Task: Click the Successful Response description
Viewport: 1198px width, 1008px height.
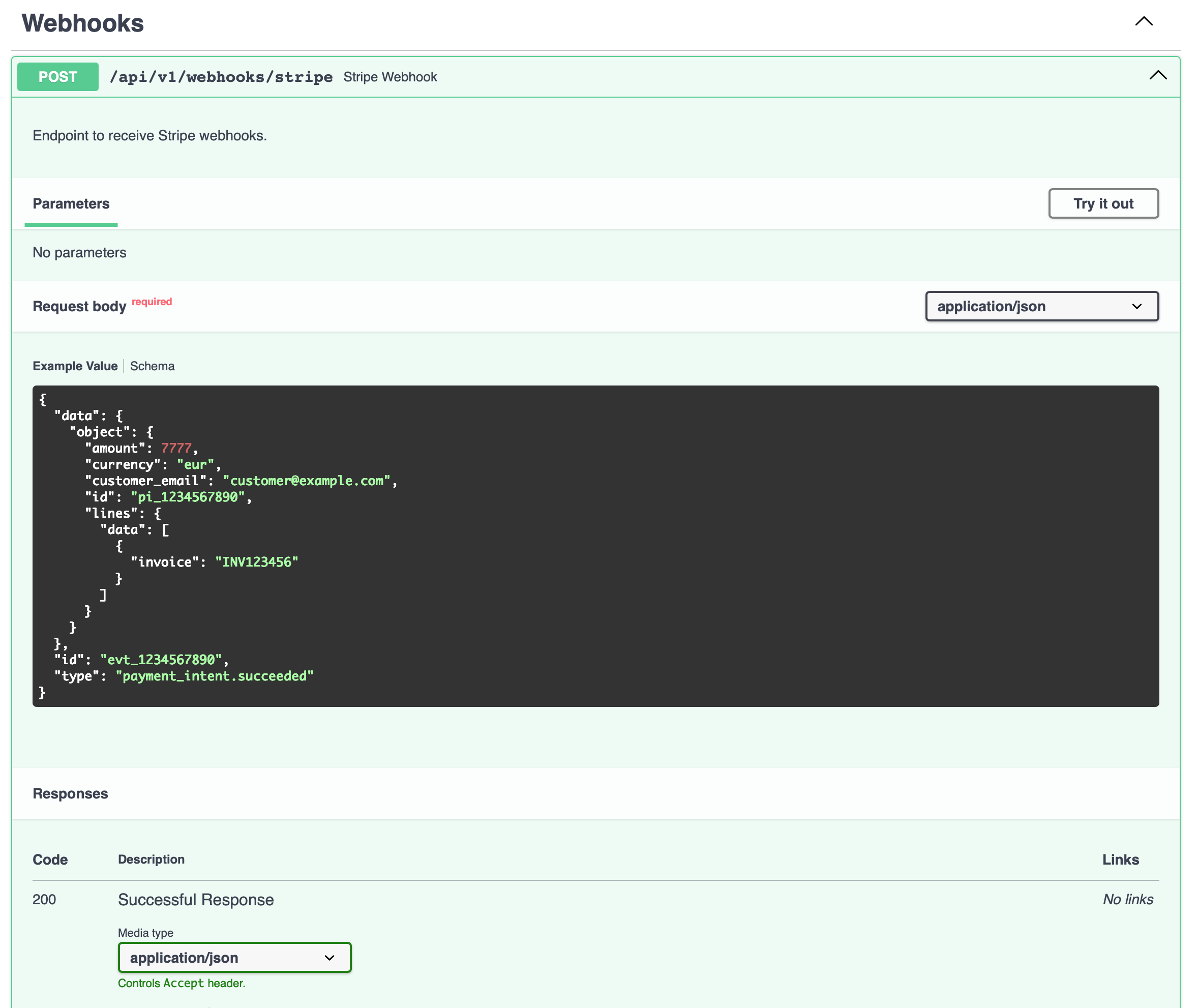Action: (x=196, y=900)
